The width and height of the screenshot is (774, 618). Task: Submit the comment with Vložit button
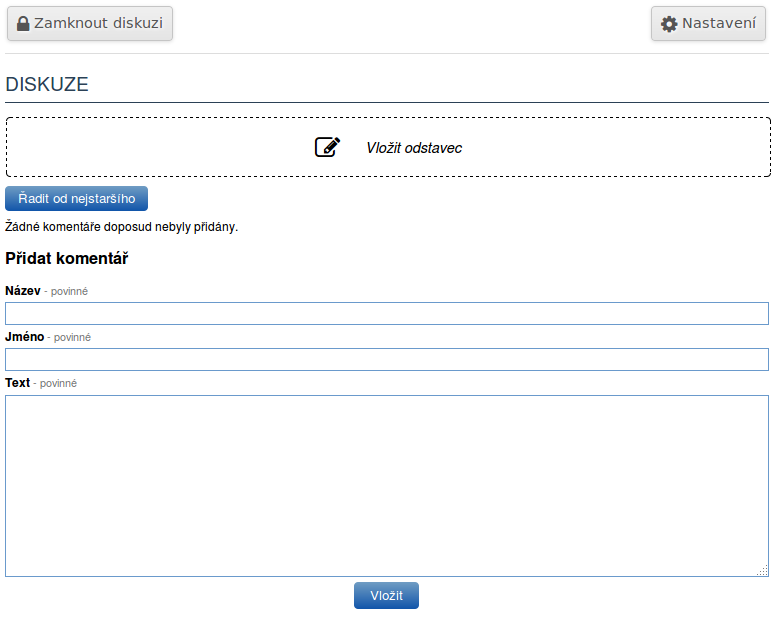point(386,595)
